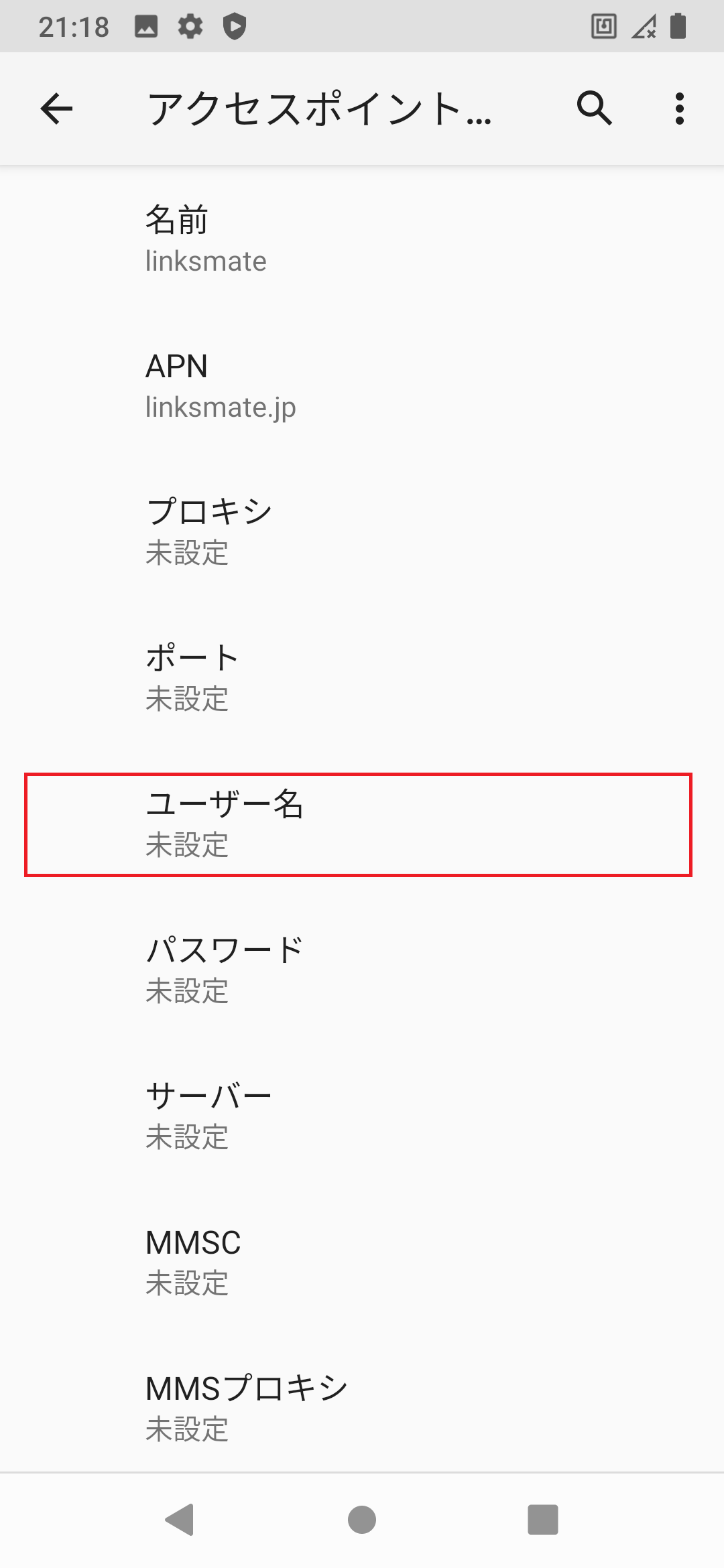724x1568 pixels.
Task: Tap the Android back navigation triangle
Action: [x=180, y=1519]
